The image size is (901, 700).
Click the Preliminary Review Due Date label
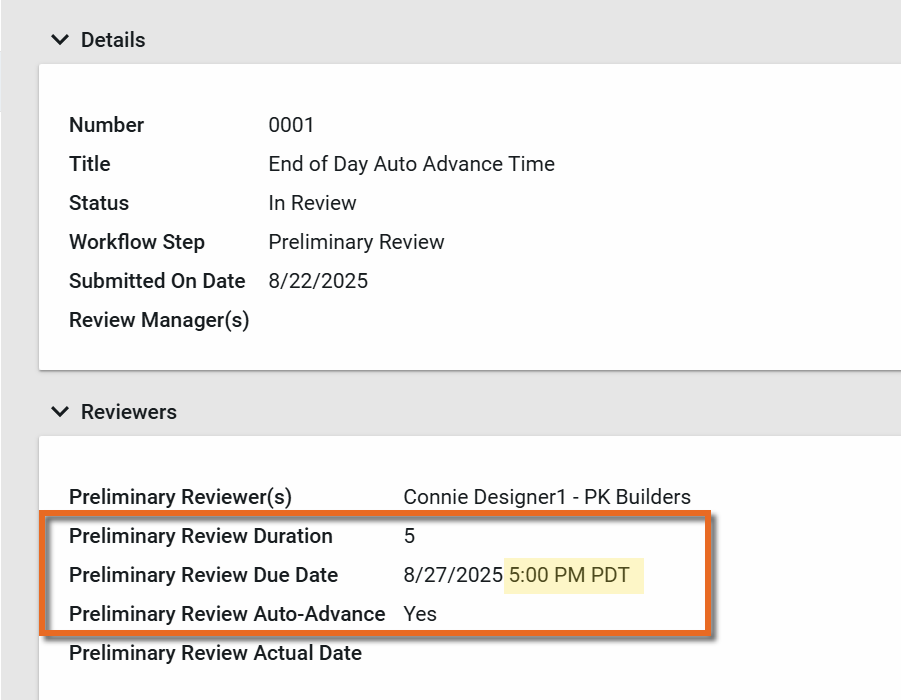(x=203, y=575)
